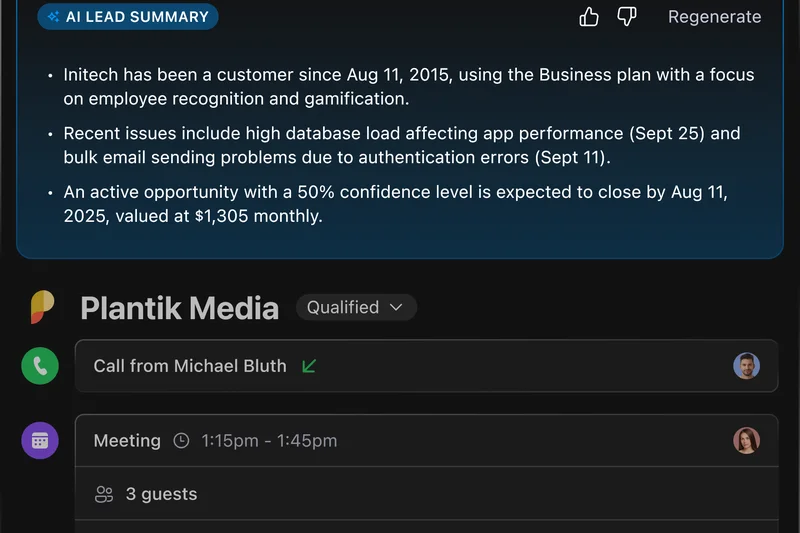
Task: Click the first Initech summary bullet
Action: coord(408,87)
